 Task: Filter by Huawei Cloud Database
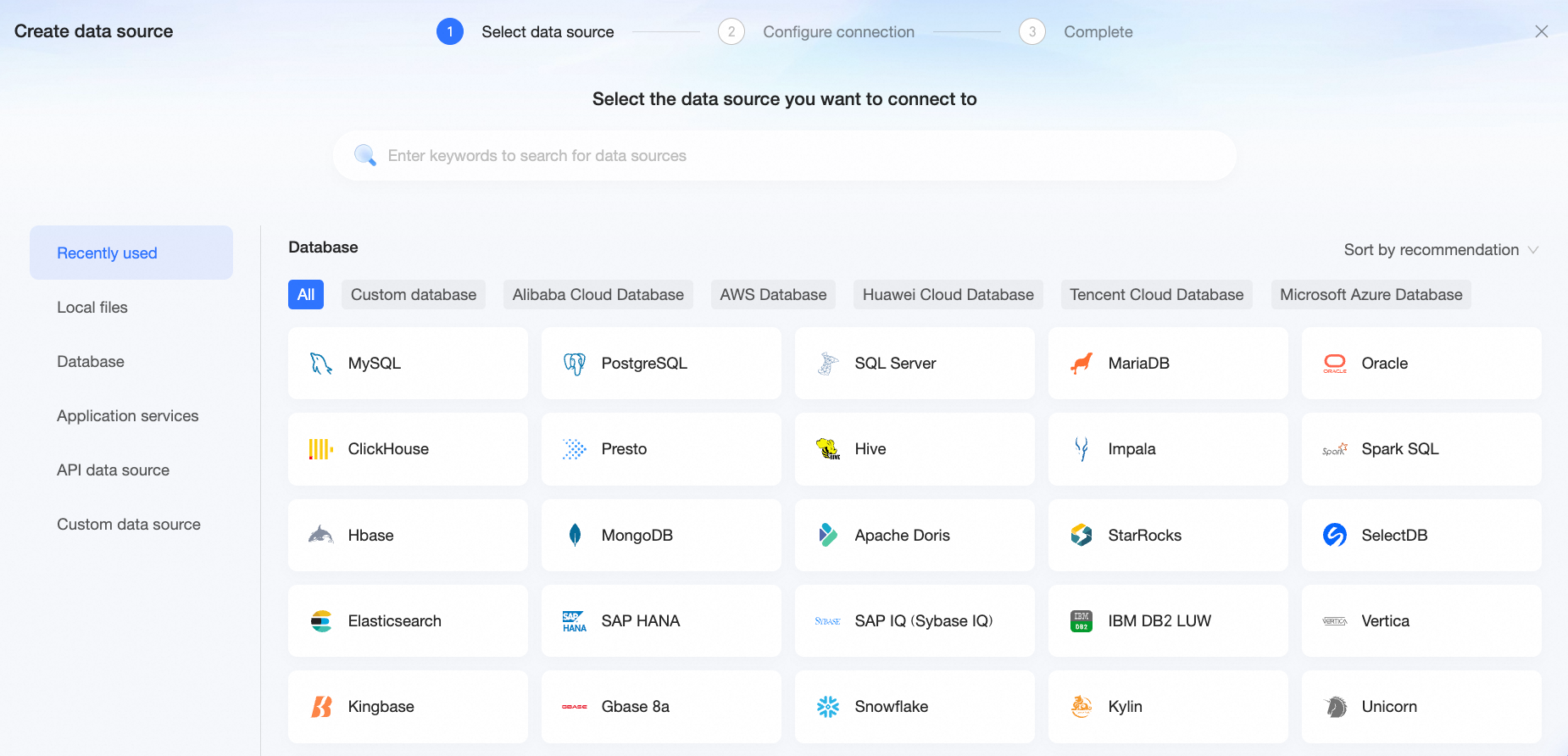tap(948, 295)
